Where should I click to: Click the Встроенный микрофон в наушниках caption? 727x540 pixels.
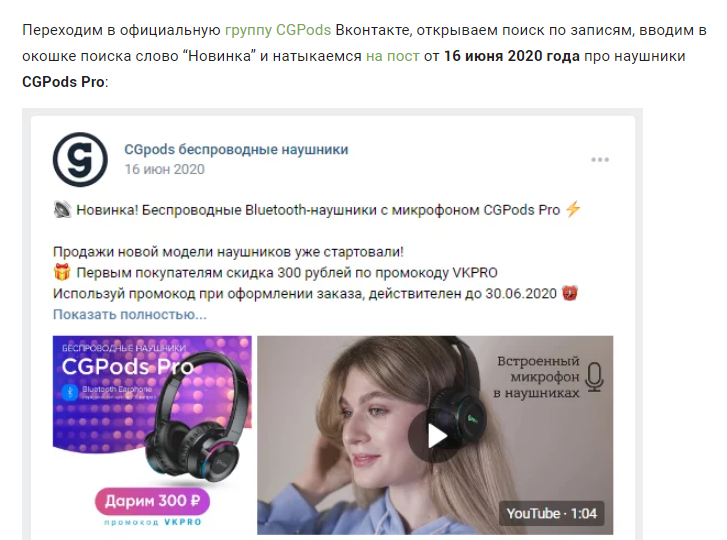coord(538,377)
